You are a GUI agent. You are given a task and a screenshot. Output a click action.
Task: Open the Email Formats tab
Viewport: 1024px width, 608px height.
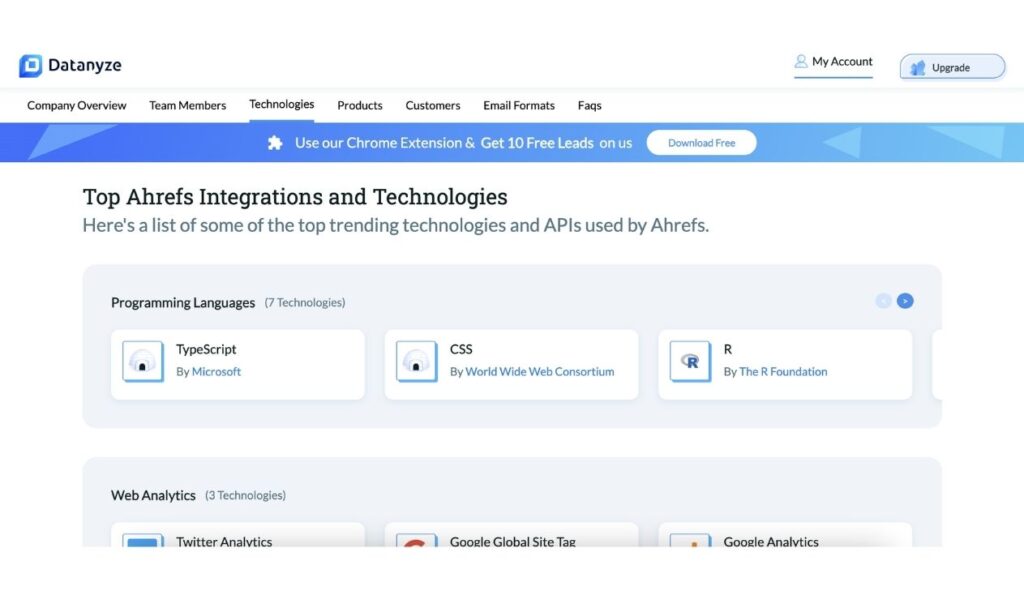tap(519, 105)
